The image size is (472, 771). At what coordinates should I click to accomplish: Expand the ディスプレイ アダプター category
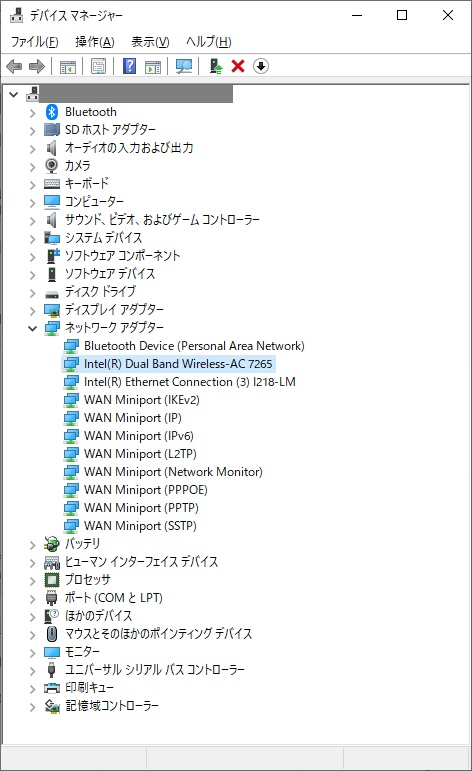[x=32, y=311]
